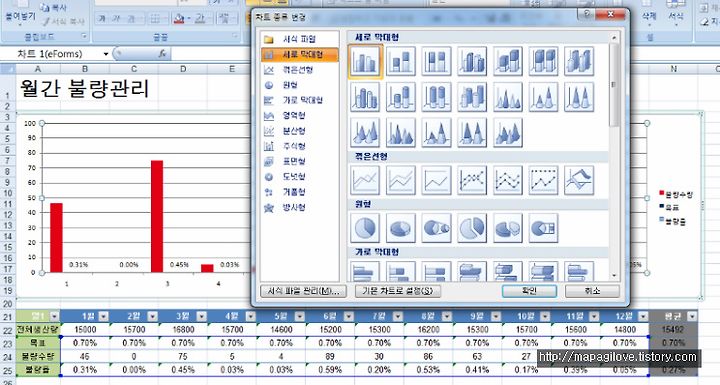Viewport: 720px width, 385px height.
Task: Select the line with markers chart
Action: (x=472, y=180)
